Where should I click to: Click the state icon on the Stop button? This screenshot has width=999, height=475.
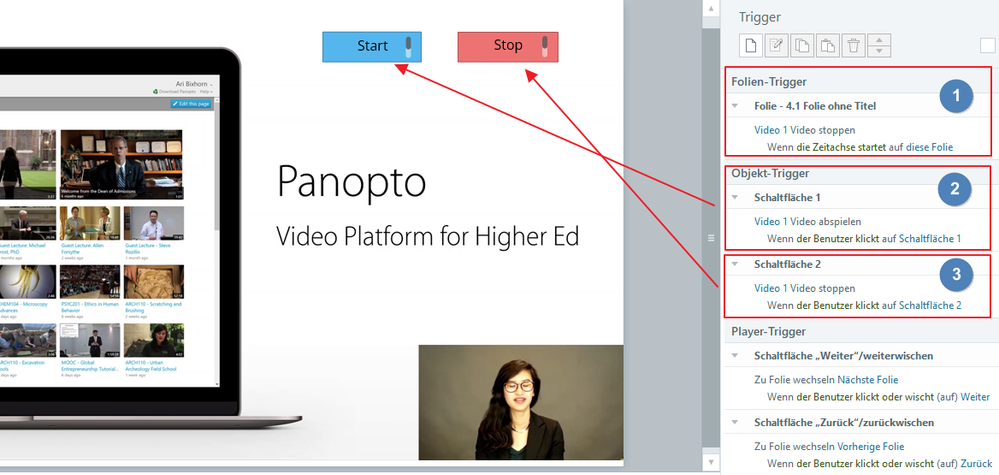(545, 47)
